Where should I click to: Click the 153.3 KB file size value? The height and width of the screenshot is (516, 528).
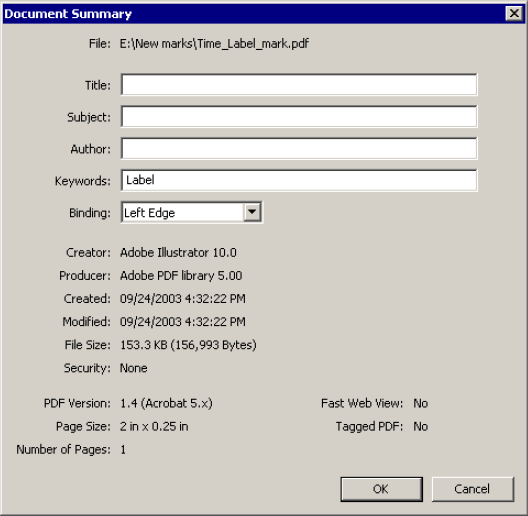tap(189, 345)
